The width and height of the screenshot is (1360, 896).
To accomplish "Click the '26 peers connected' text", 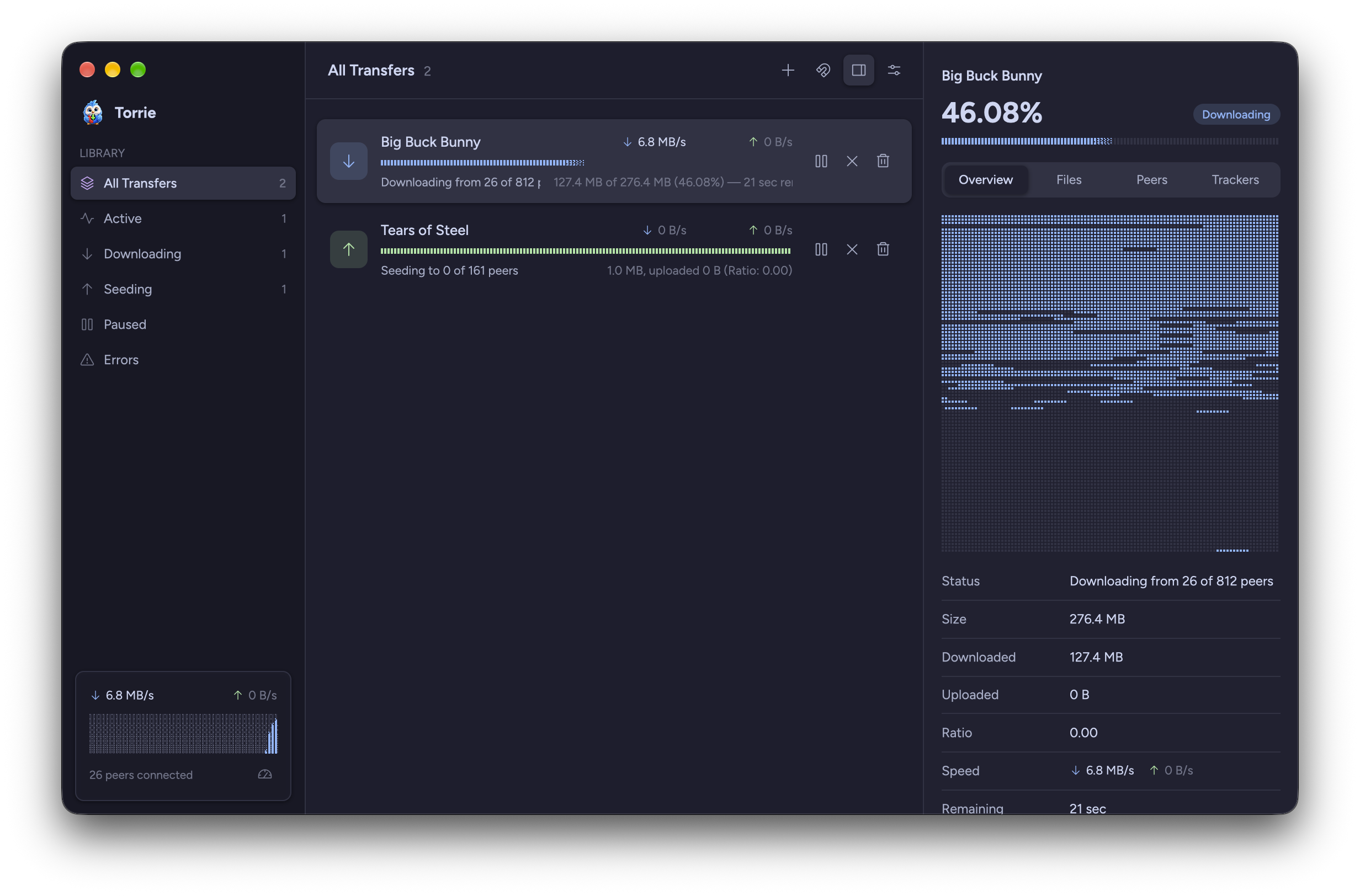I will [x=141, y=775].
